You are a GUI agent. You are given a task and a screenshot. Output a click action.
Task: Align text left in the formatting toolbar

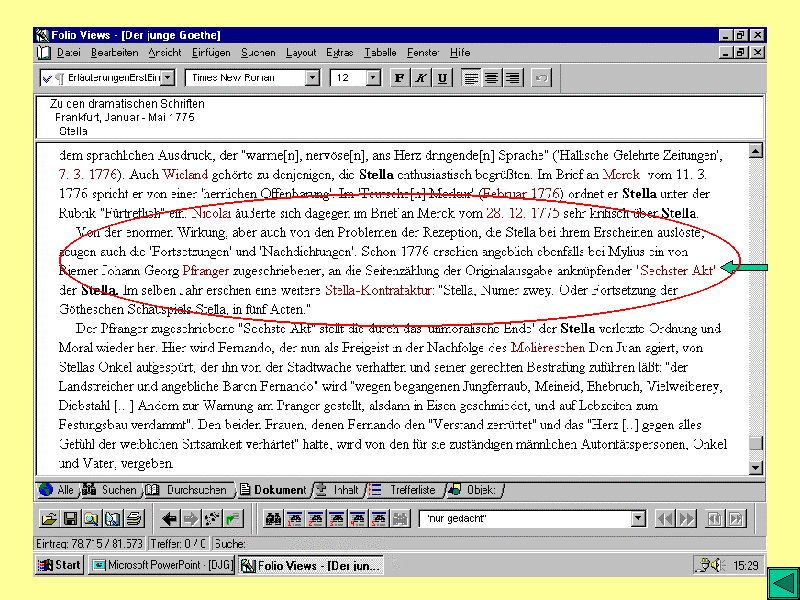[471, 77]
